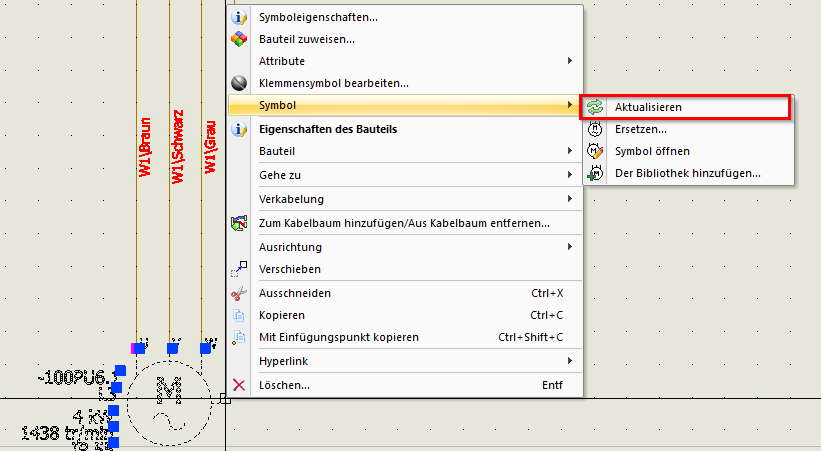Click the Bauteil zuweisen colored icon
This screenshot has height=451, width=821.
point(239,39)
